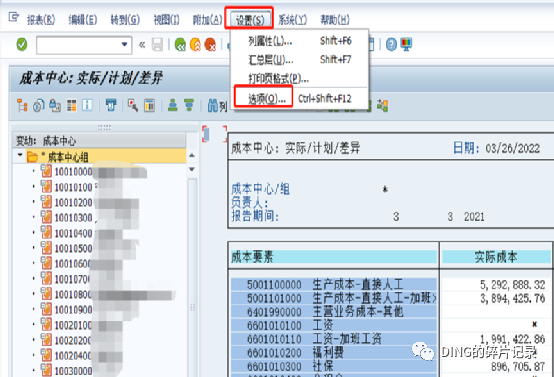Viewport: 554px width, 377px height.
Task: Select cost center 10010400 in tree
Action: tap(73, 233)
